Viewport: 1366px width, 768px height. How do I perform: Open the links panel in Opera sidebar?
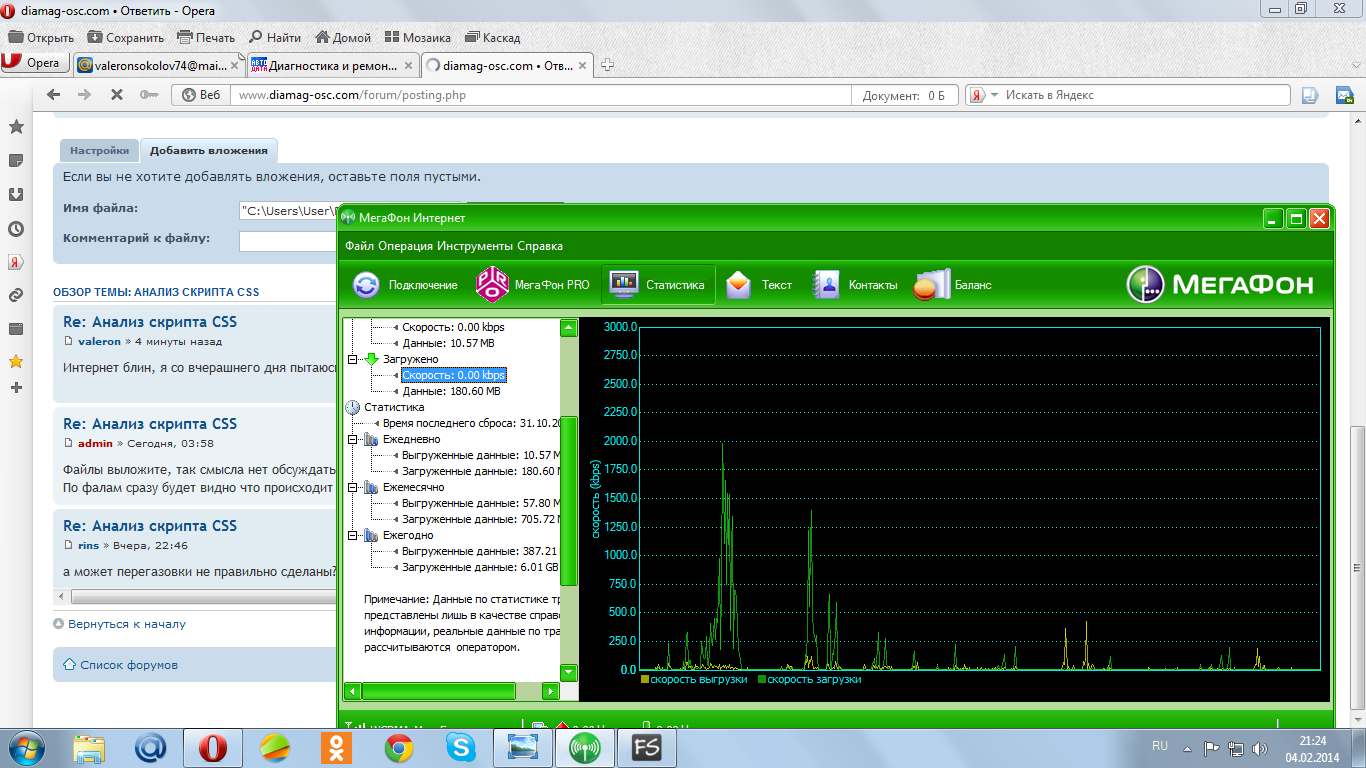click(x=16, y=295)
